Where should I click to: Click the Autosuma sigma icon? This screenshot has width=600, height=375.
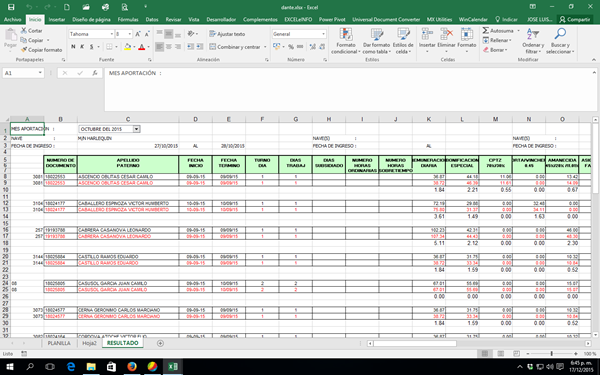(486, 31)
